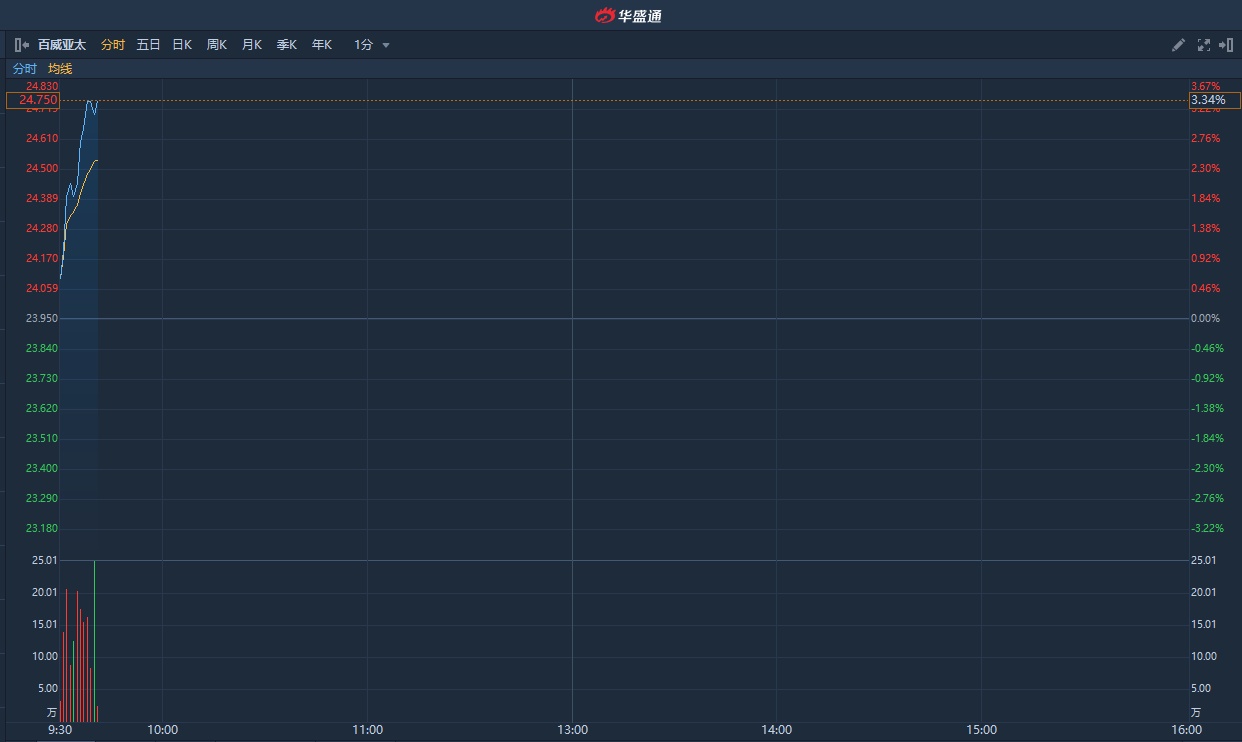Select the 季K quarterly chart
1242x742 pixels.
click(x=287, y=45)
